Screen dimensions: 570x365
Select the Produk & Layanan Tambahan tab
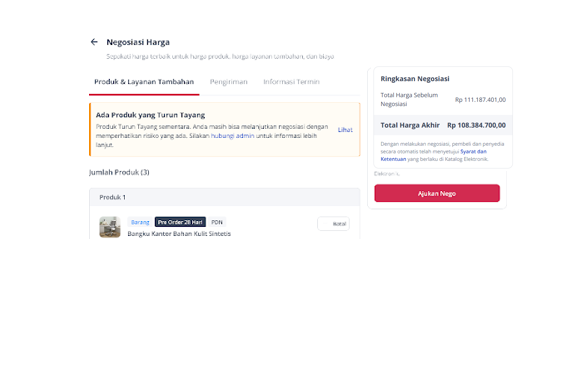coord(144,82)
